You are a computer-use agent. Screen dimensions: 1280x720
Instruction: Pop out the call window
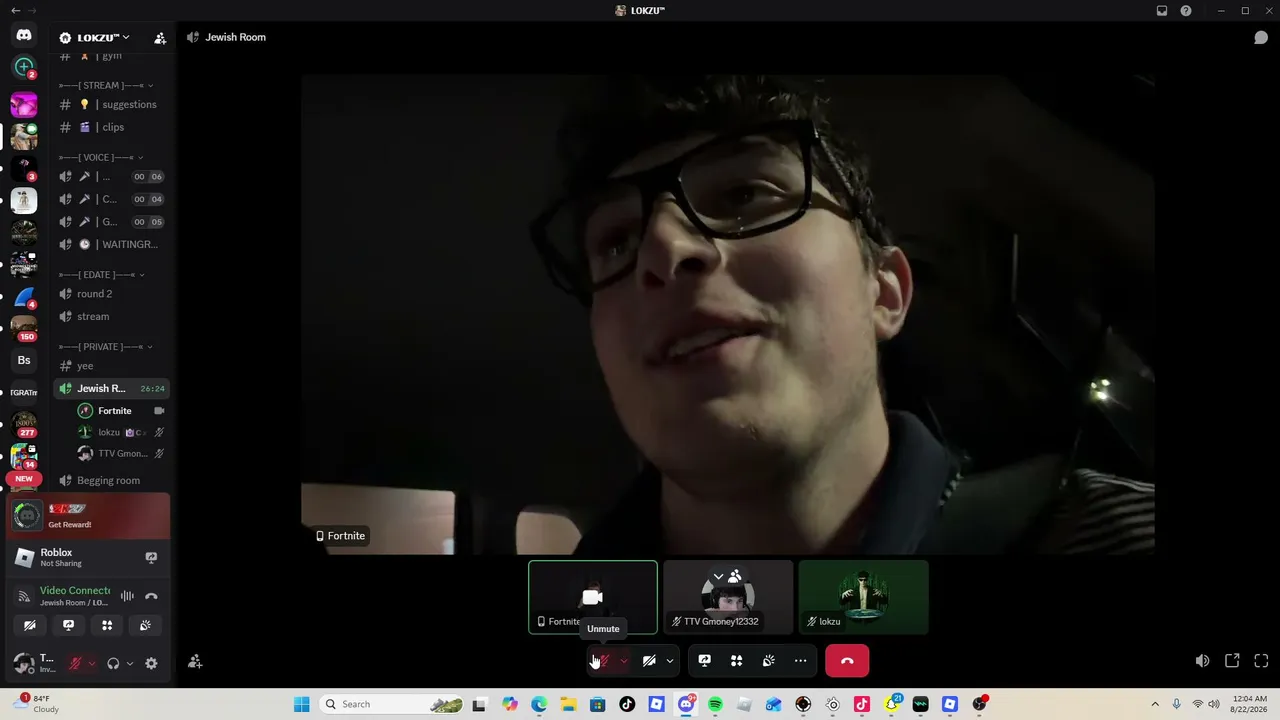tap(1232, 661)
